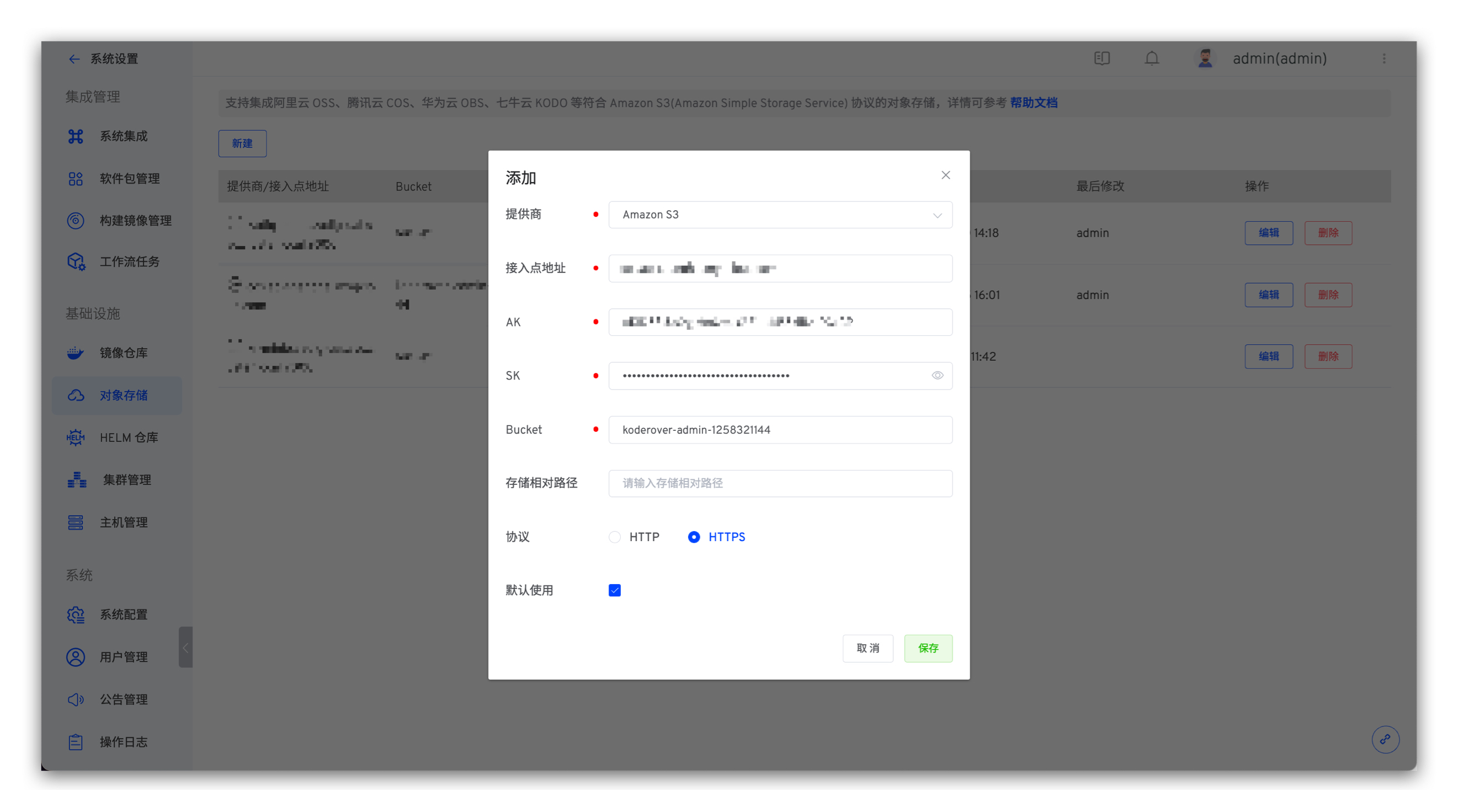Open the documentation book icon
This screenshot has height=812, width=1458.
[x=1102, y=58]
